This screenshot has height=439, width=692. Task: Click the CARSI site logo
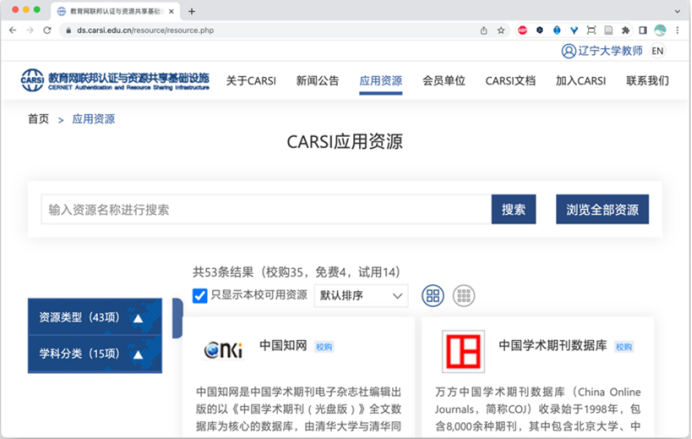[115, 80]
